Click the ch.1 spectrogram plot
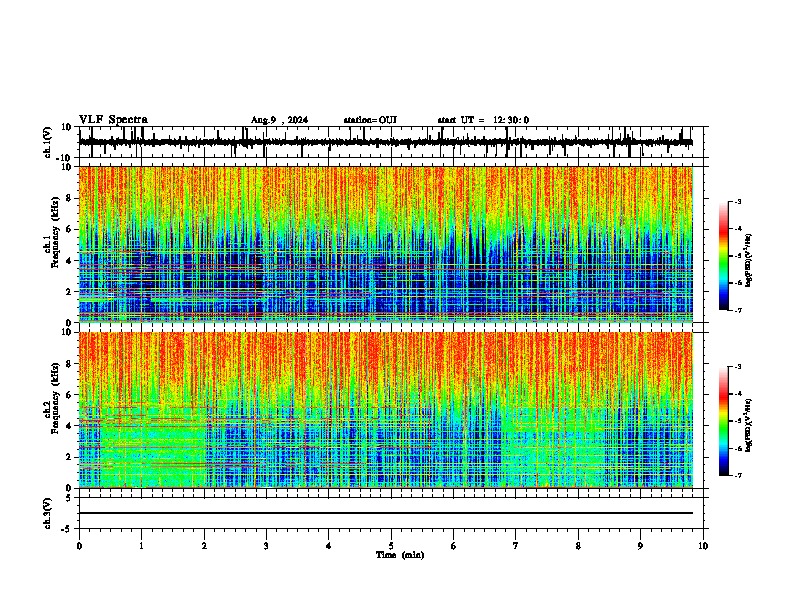The image size is (792, 612). click(x=385, y=244)
